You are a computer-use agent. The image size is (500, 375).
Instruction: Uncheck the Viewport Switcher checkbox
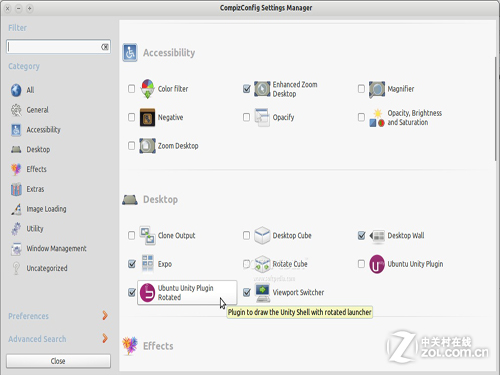[x=247, y=293]
